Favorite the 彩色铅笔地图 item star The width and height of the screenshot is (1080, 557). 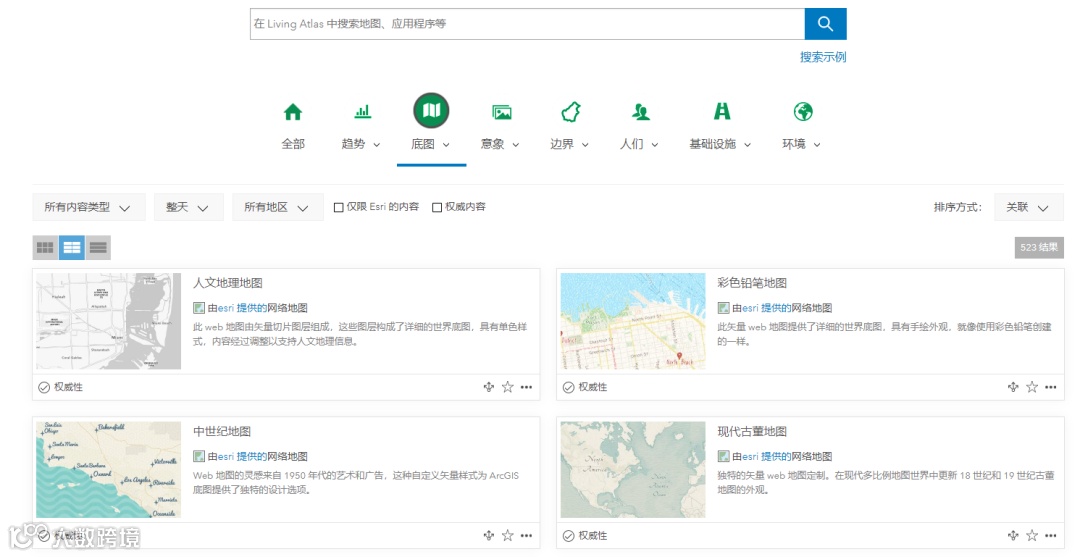[1032, 388]
